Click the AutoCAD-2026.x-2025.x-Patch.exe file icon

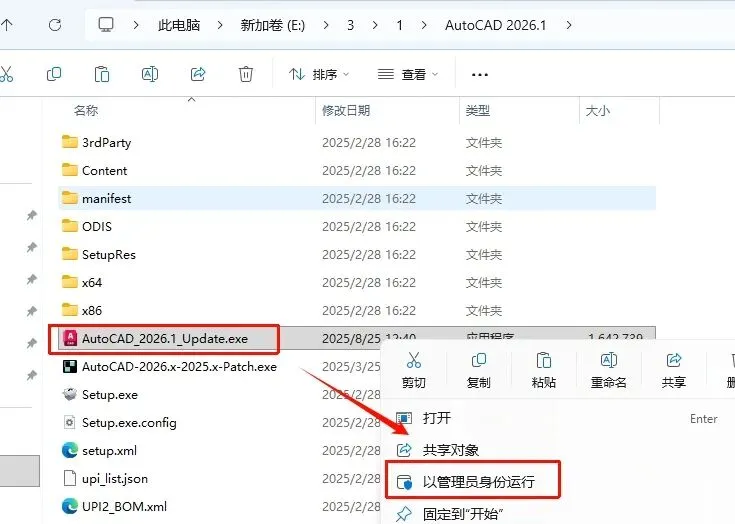pos(70,367)
